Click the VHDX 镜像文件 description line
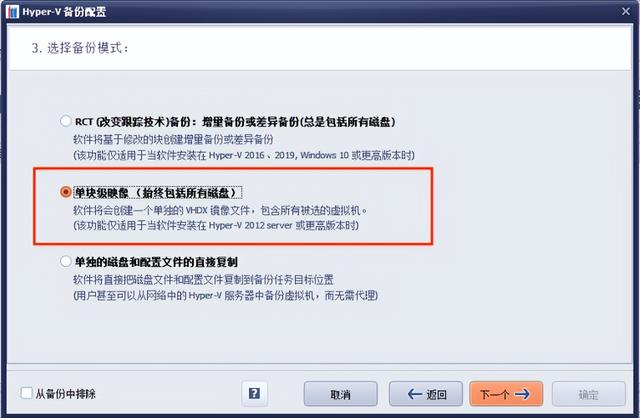Viewport: 640px width, 418px height. coord(220,210)
